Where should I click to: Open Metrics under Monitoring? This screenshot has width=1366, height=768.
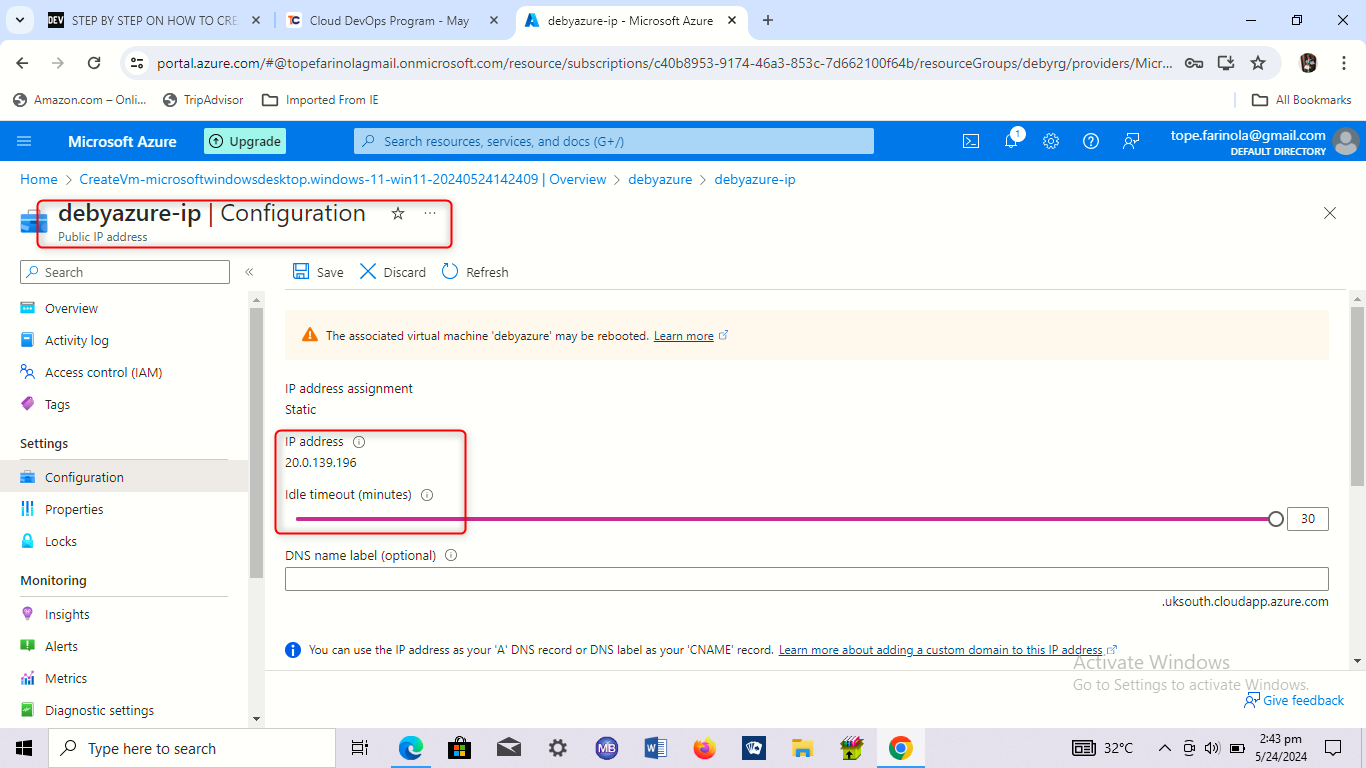tap(66, 678)
